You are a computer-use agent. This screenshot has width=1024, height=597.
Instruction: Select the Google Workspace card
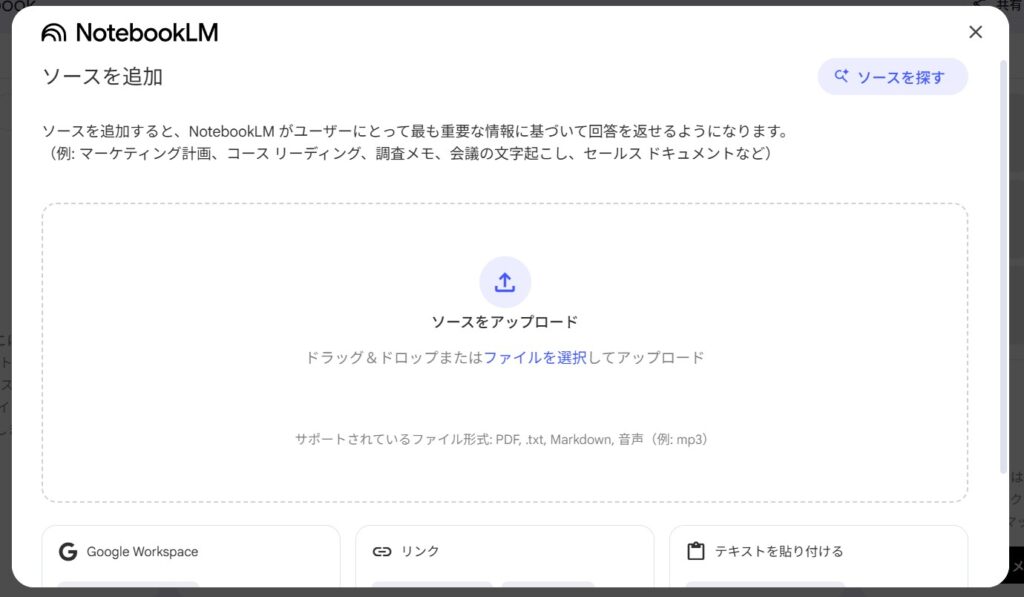191,557
